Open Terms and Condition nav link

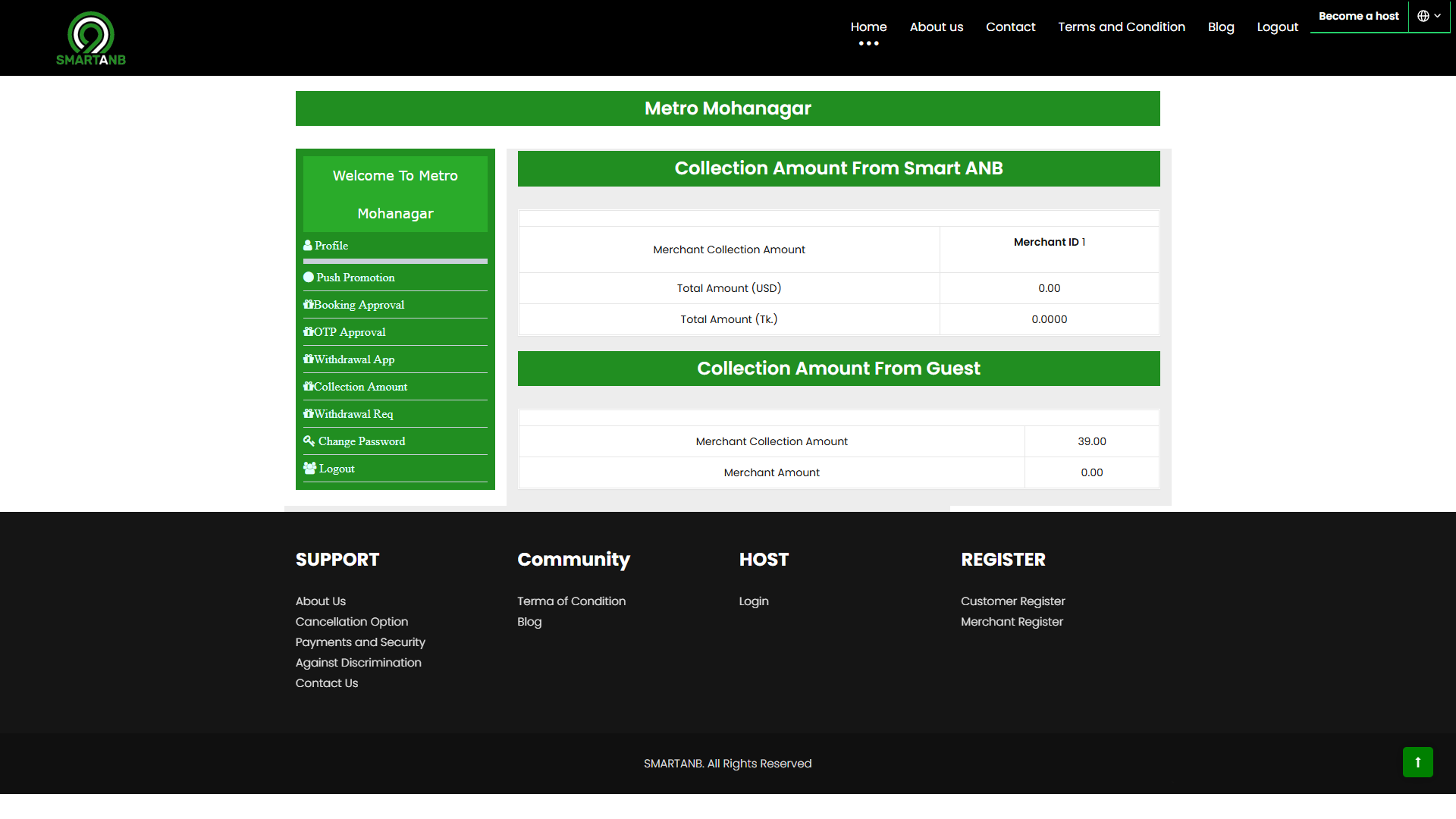click(1122, 27)
